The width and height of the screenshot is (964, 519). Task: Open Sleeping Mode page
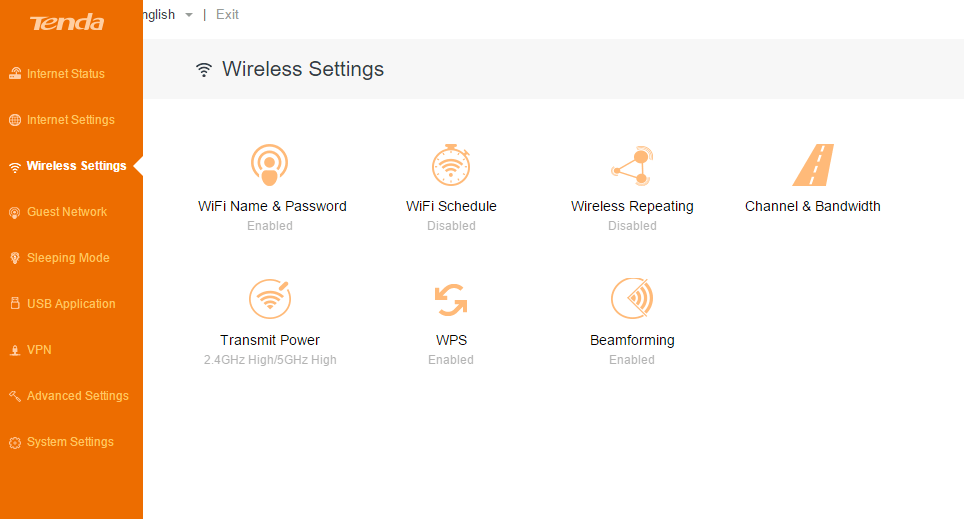(x=68, y=258)
